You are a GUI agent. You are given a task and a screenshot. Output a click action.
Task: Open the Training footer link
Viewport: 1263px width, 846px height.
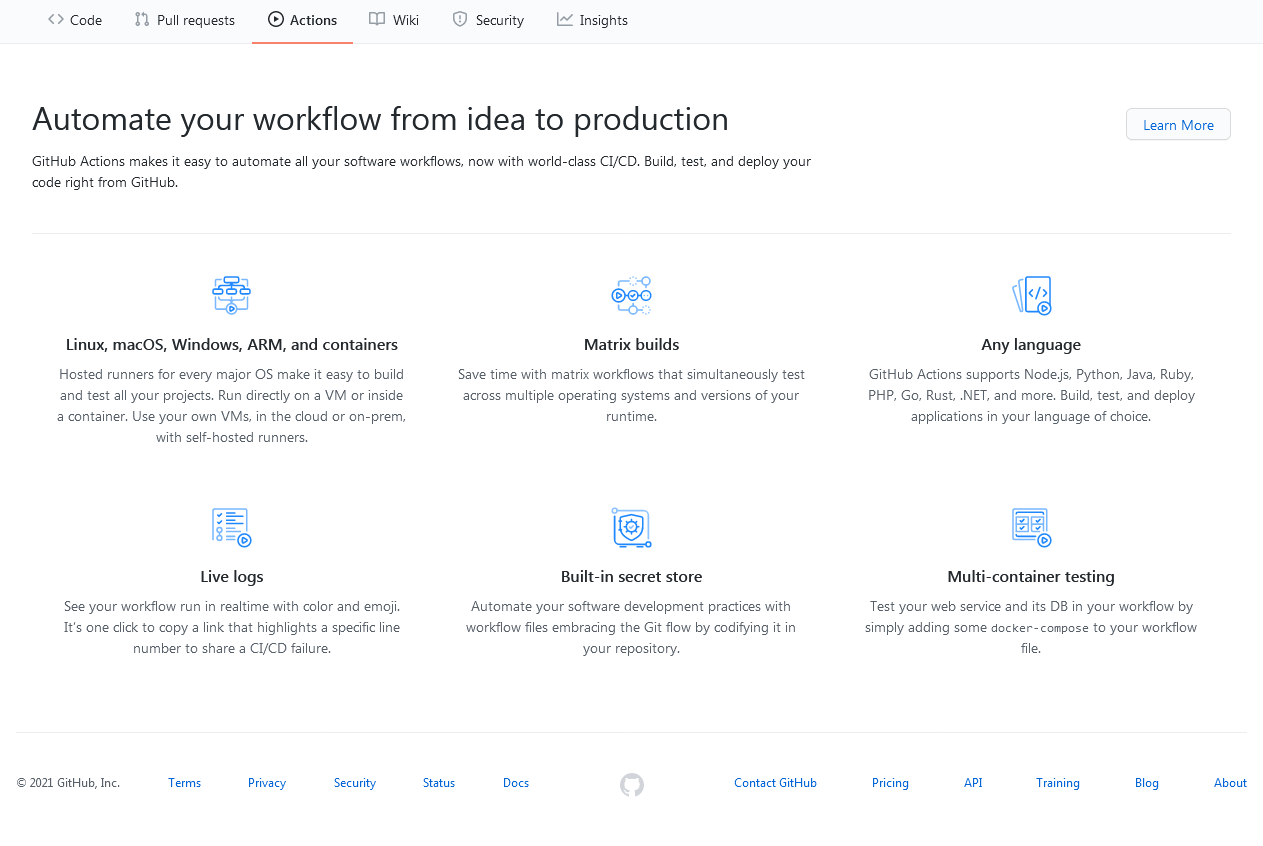1058,783
